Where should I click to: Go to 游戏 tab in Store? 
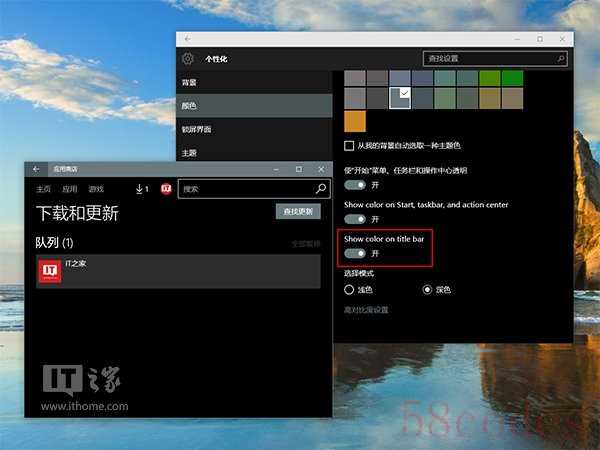[96, 189]
